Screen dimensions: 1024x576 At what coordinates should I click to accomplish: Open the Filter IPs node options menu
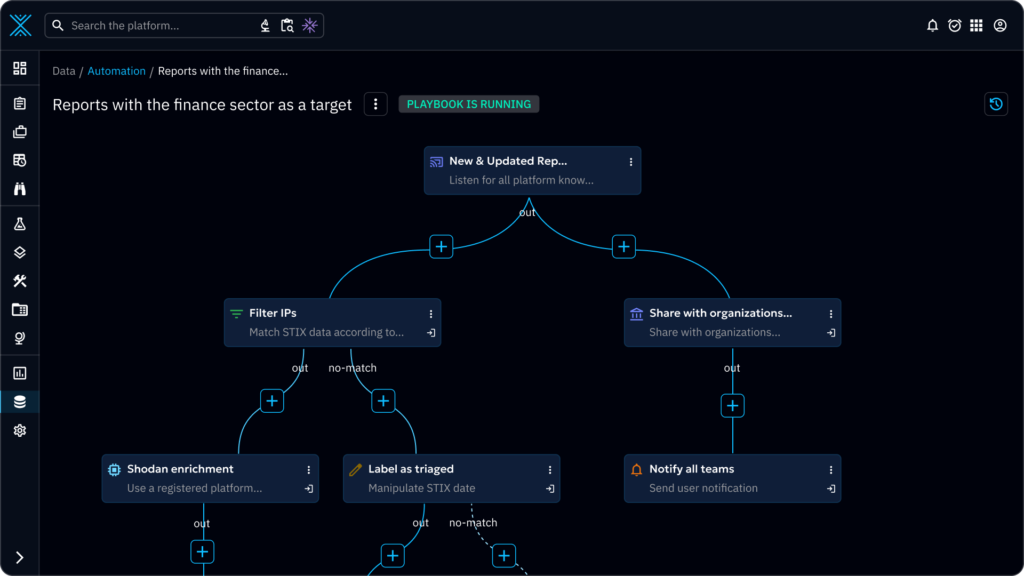431,314
